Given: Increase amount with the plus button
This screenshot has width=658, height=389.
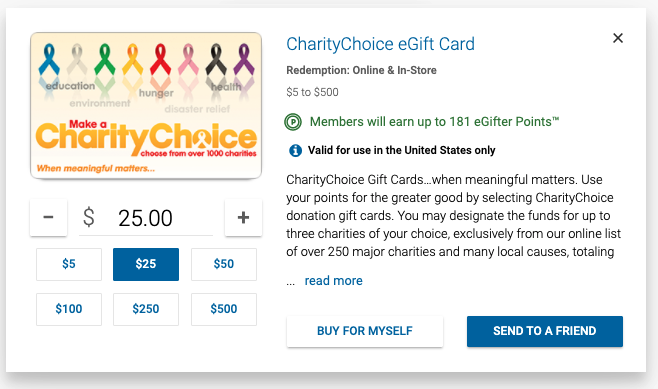Looking at the screenshot, I should [x=243, y=217].
